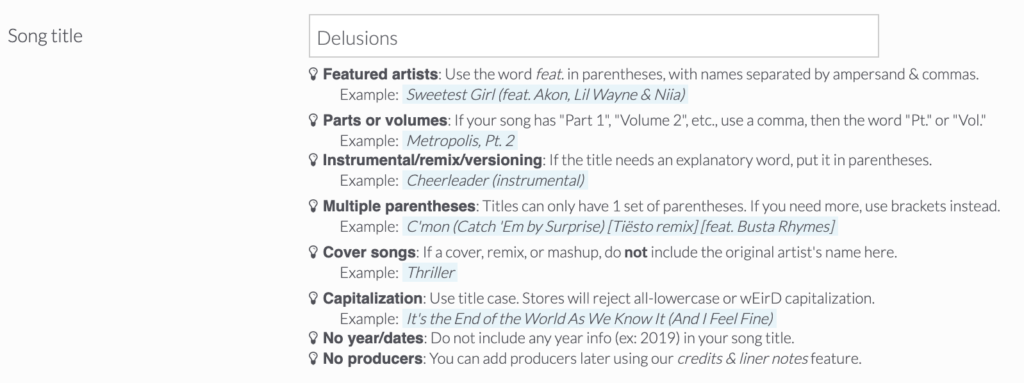Click lightbulb icon beside No producers
Viewport: 1024px width, 383px height.
(x=313, y=358)
